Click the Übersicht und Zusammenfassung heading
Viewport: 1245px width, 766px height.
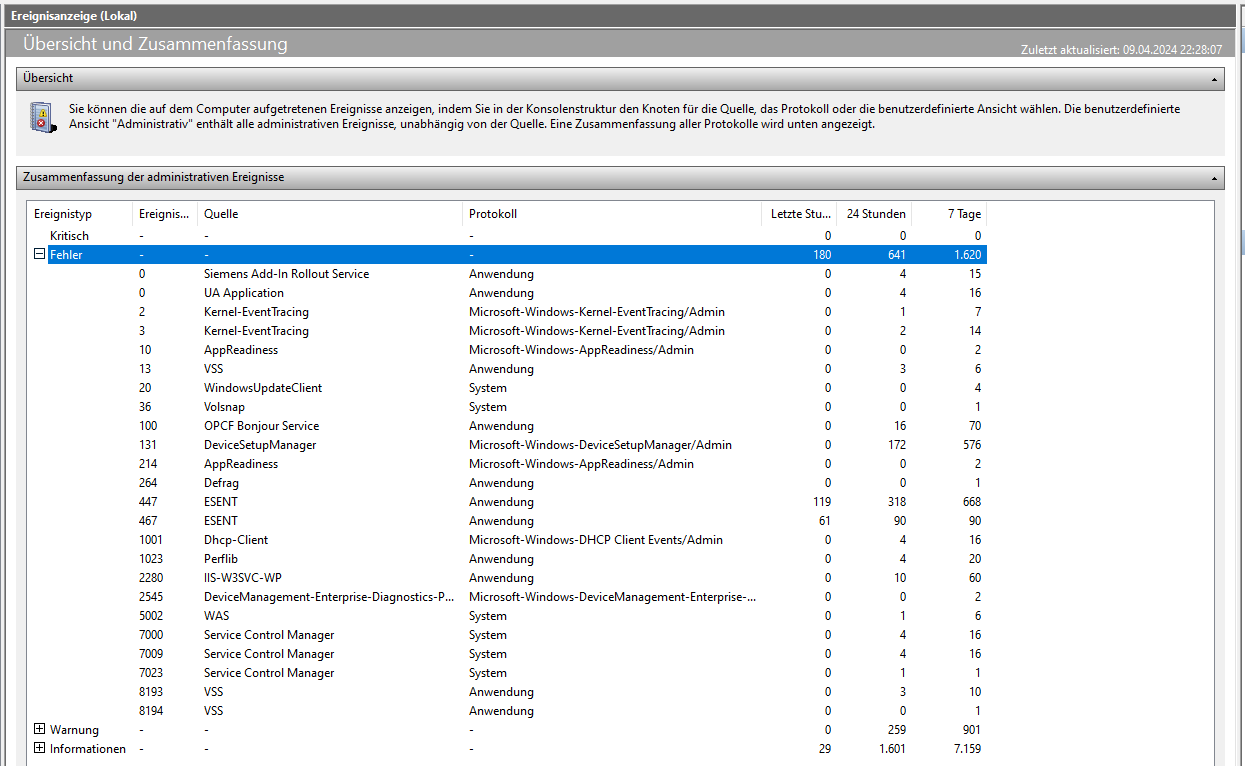coord(155,44)
